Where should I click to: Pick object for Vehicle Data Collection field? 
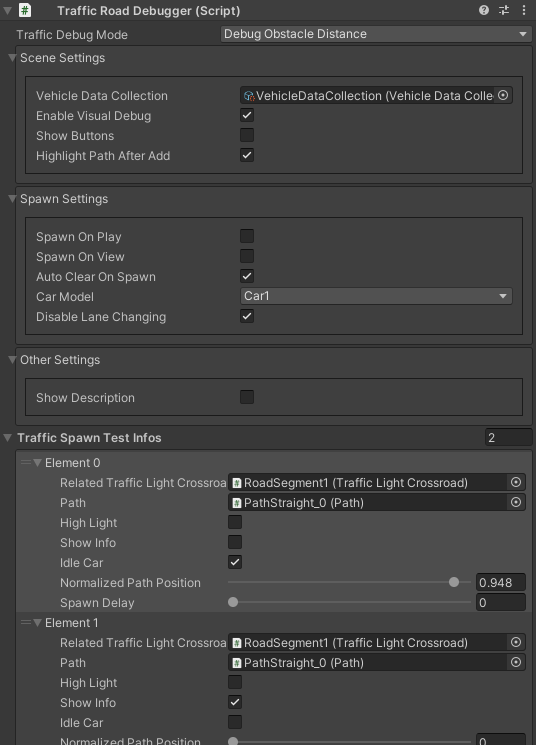(x=503, y=96)
